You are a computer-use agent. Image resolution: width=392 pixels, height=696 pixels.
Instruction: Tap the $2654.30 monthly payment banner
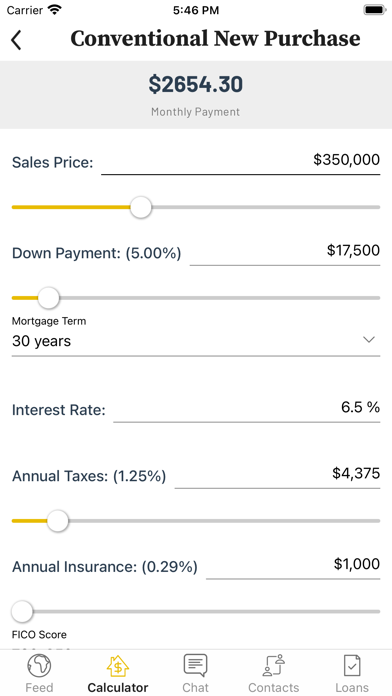point(196,95)
